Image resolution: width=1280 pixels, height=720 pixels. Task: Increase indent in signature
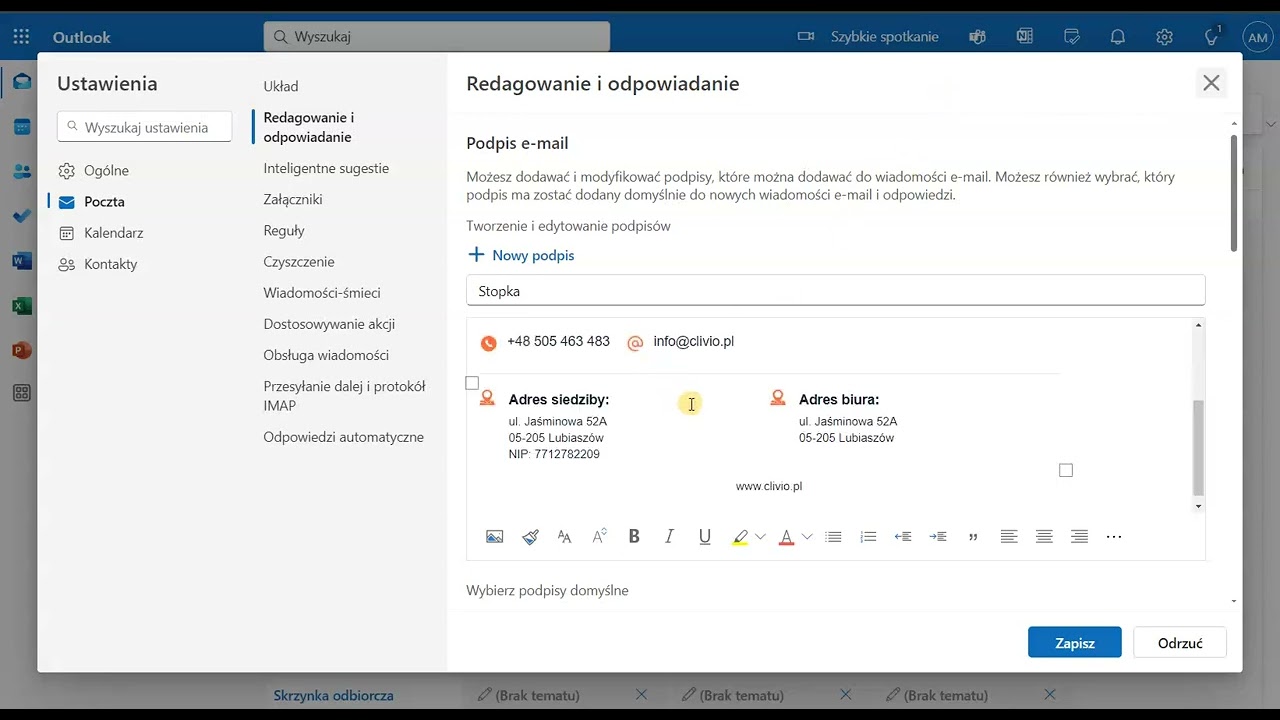(x=938, y=537)
